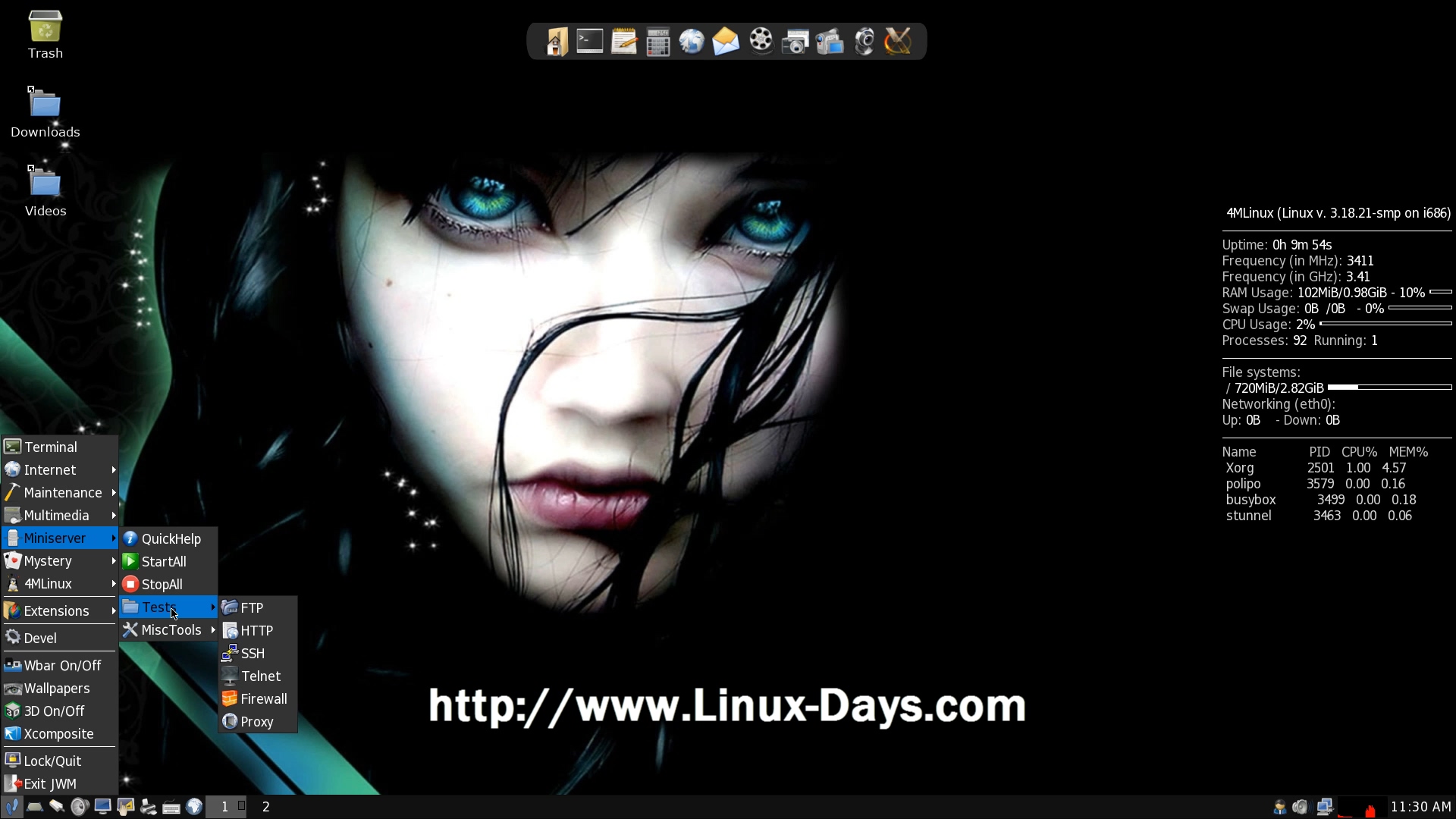Run the Firewall test
This screenshot has width=1456, height=819.
(x=258, y=699)
